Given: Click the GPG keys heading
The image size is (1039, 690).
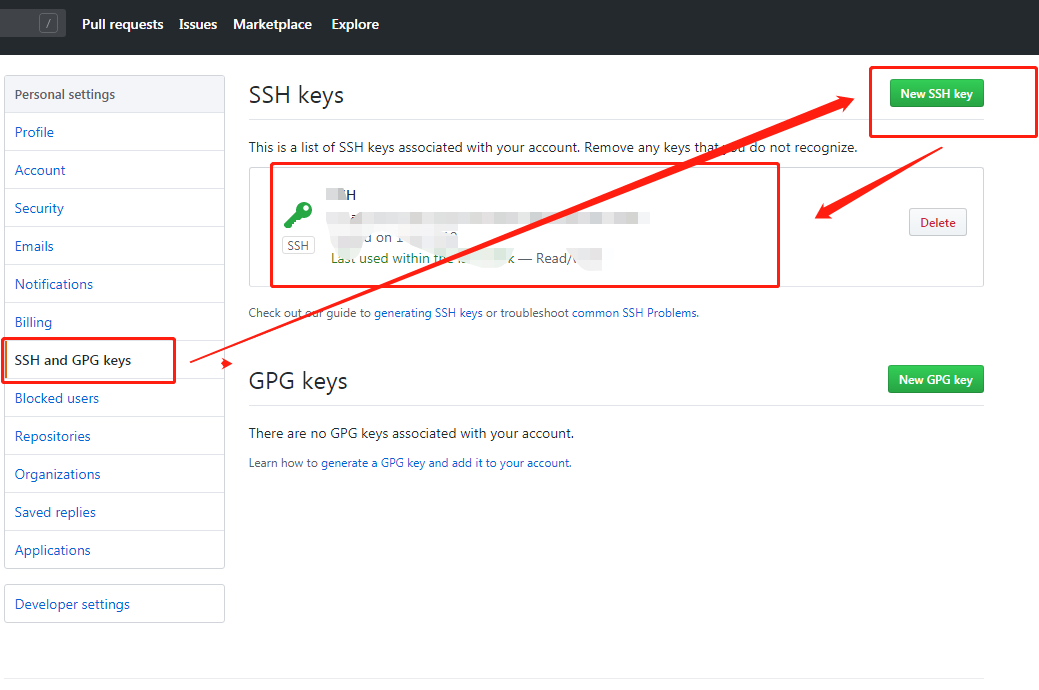Looking at the screenshot, I should [298, 381].
